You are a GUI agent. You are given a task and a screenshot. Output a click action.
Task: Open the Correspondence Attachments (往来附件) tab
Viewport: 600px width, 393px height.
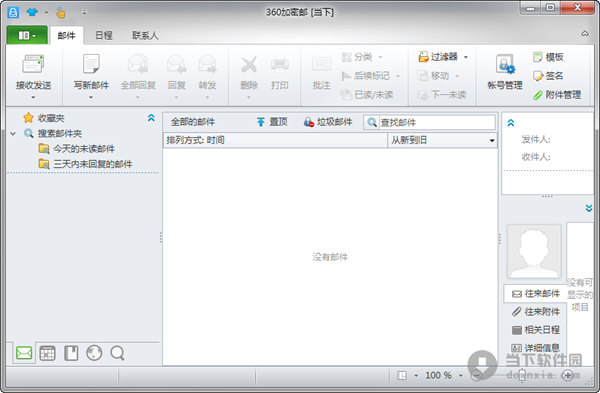536,311
